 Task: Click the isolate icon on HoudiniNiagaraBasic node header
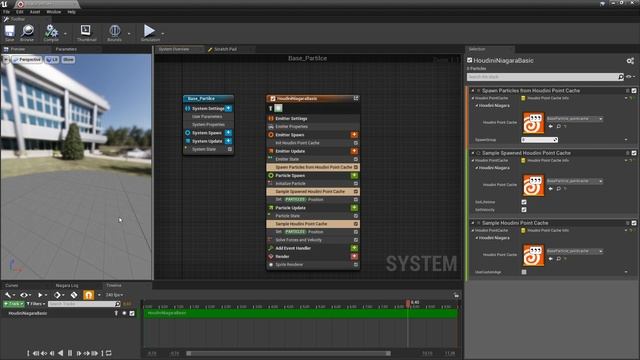(356, 98)
